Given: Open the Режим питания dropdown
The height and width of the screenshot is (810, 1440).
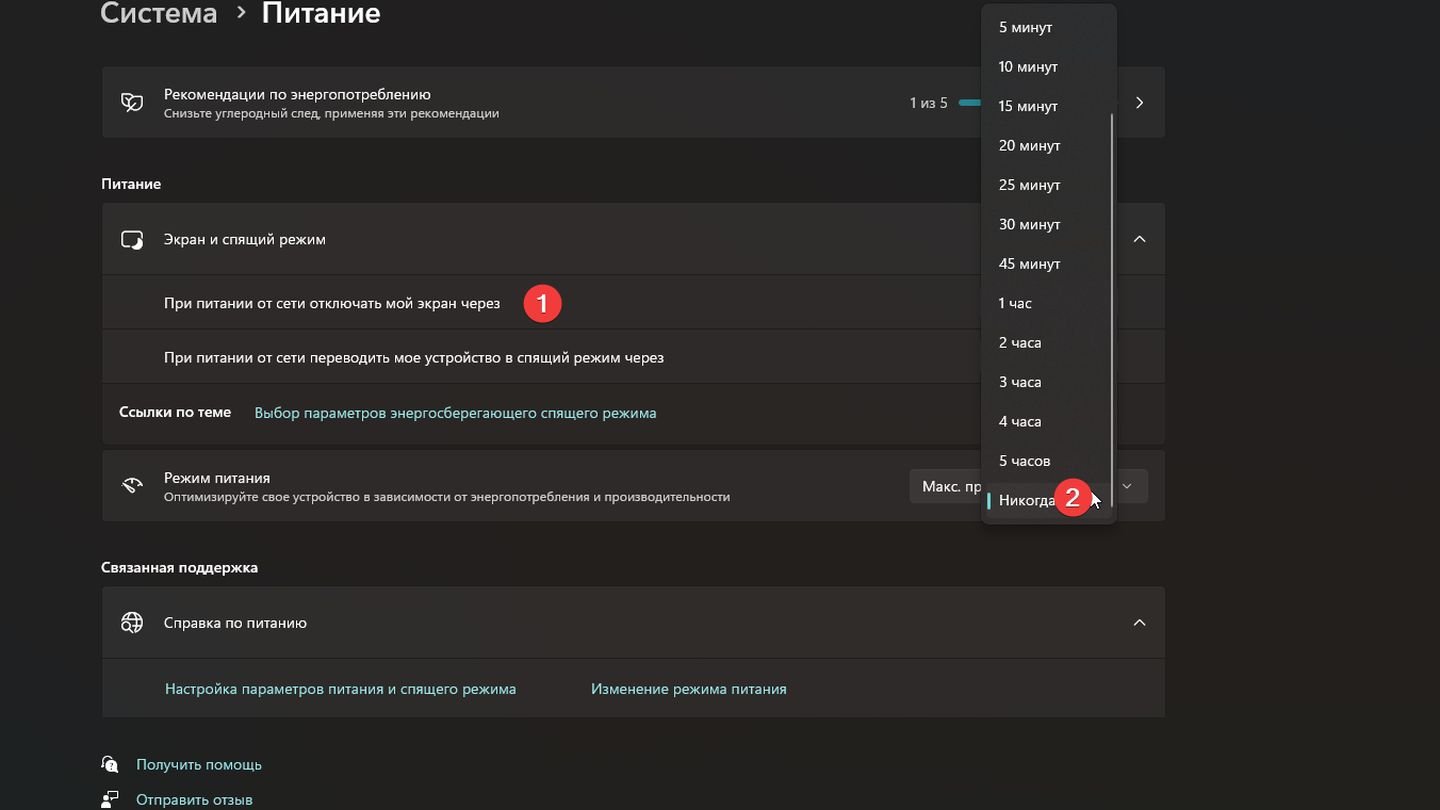Looking at the screenshot, I should pos(1028,486).
